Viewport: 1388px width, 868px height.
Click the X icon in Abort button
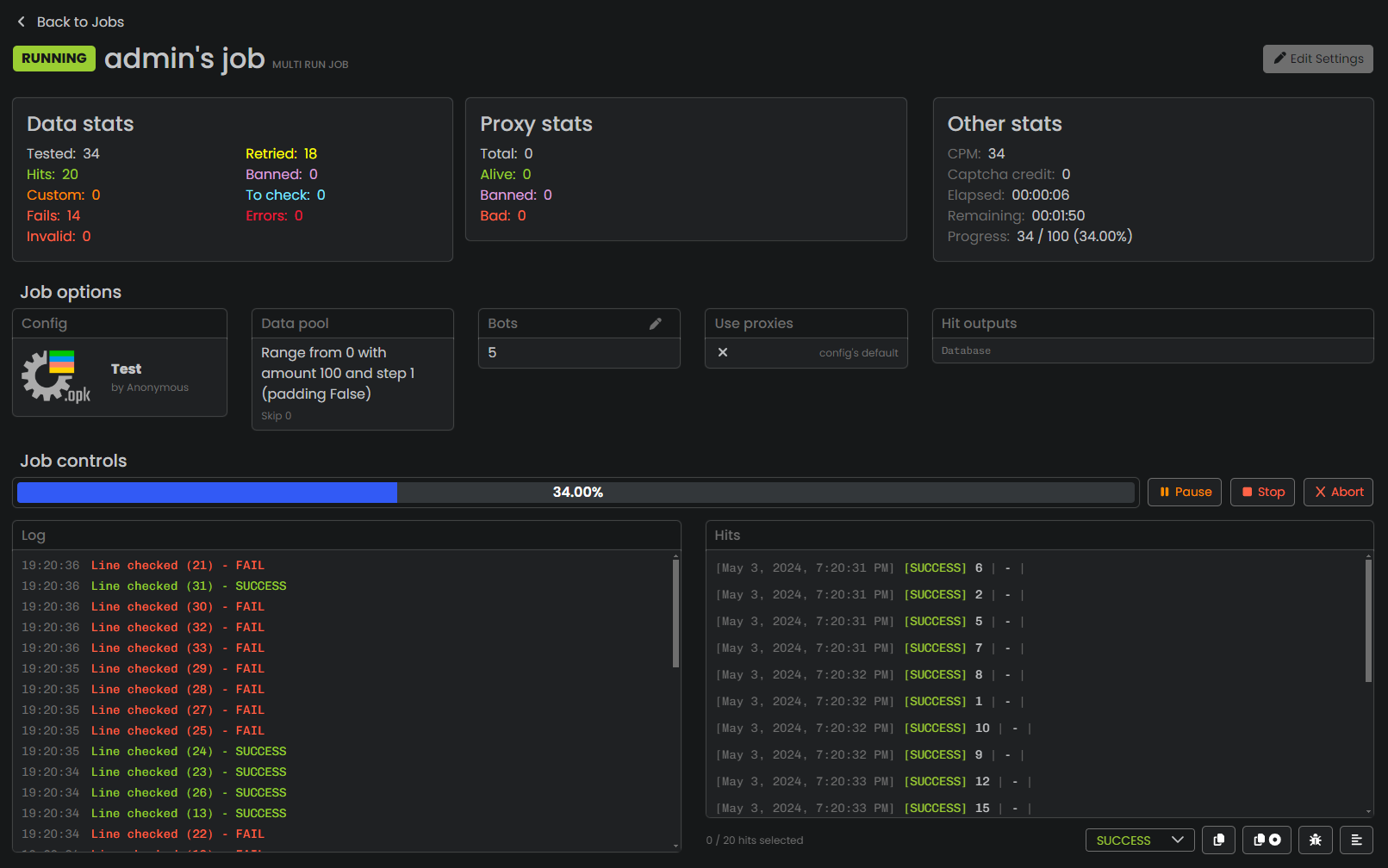[x=1320, y=492]
